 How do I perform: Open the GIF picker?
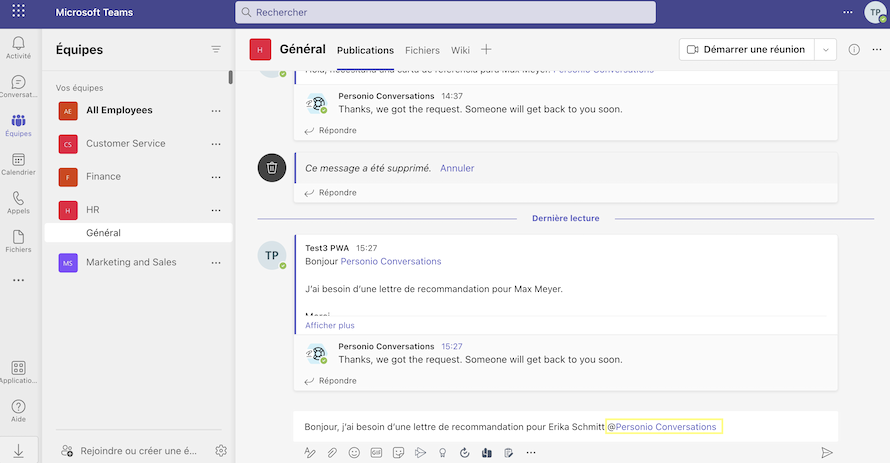pos(376,452)
